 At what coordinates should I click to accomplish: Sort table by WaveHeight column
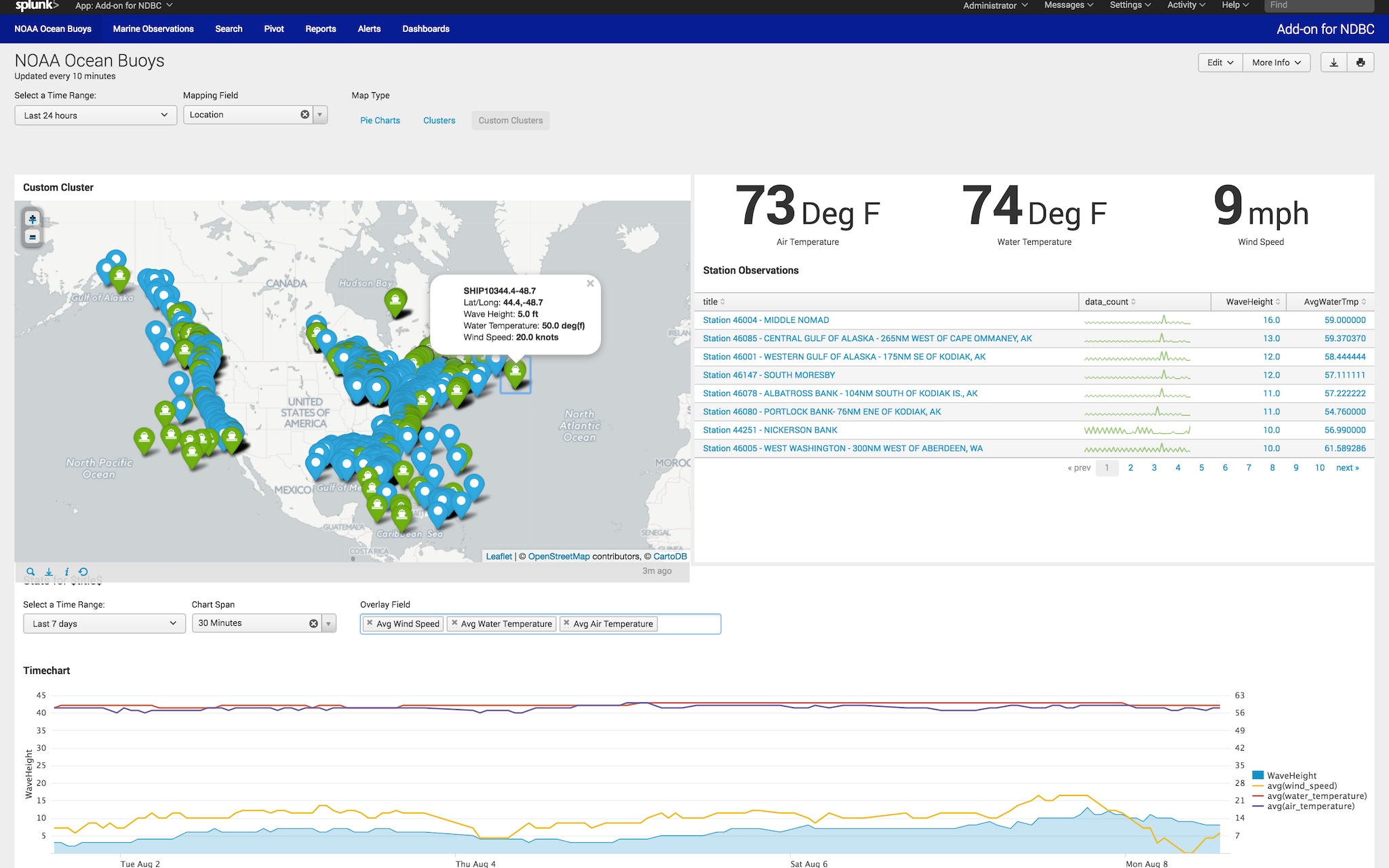pyautogui.click(x=1253, y=302)
